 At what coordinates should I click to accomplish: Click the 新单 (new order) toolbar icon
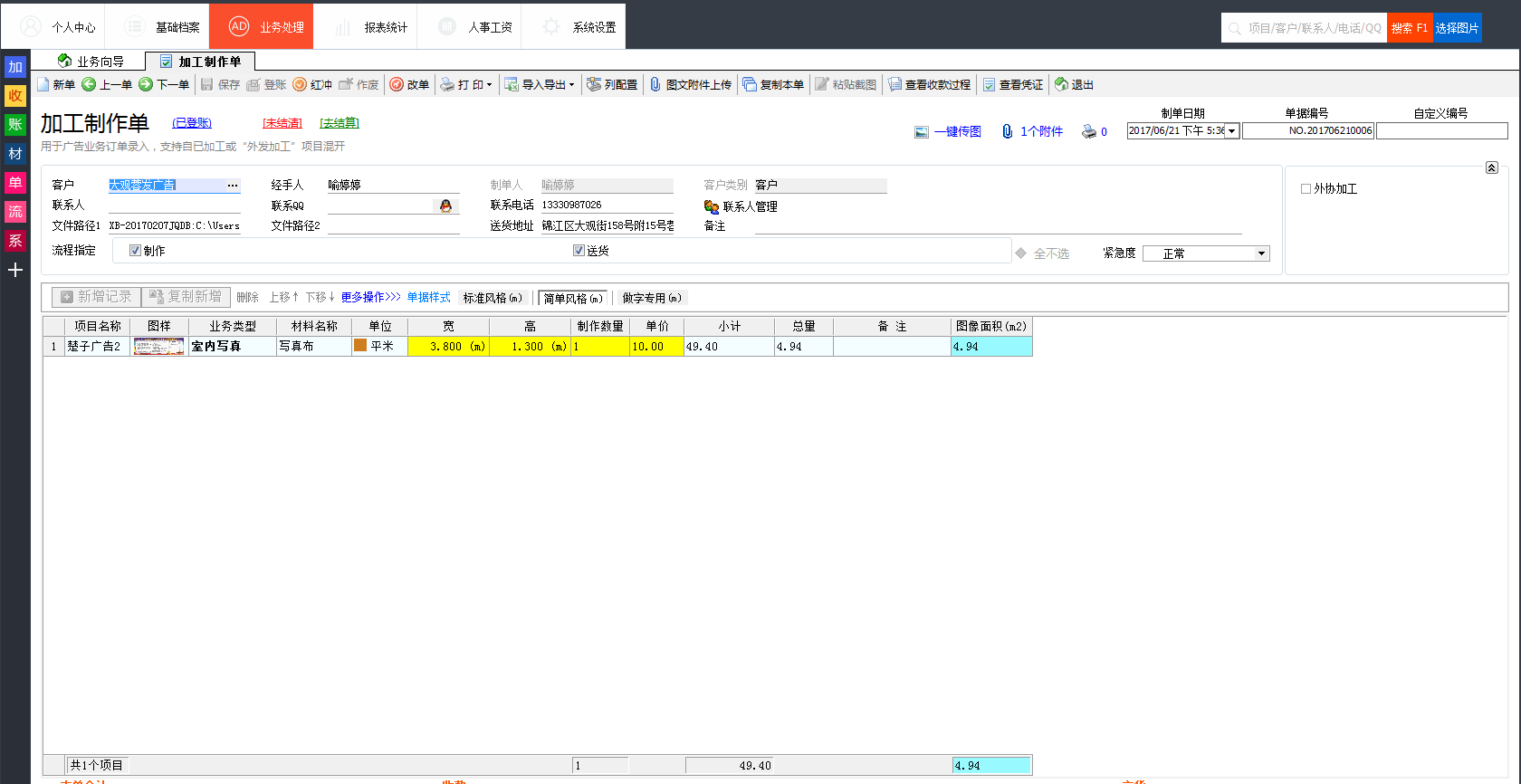[43, 84]
